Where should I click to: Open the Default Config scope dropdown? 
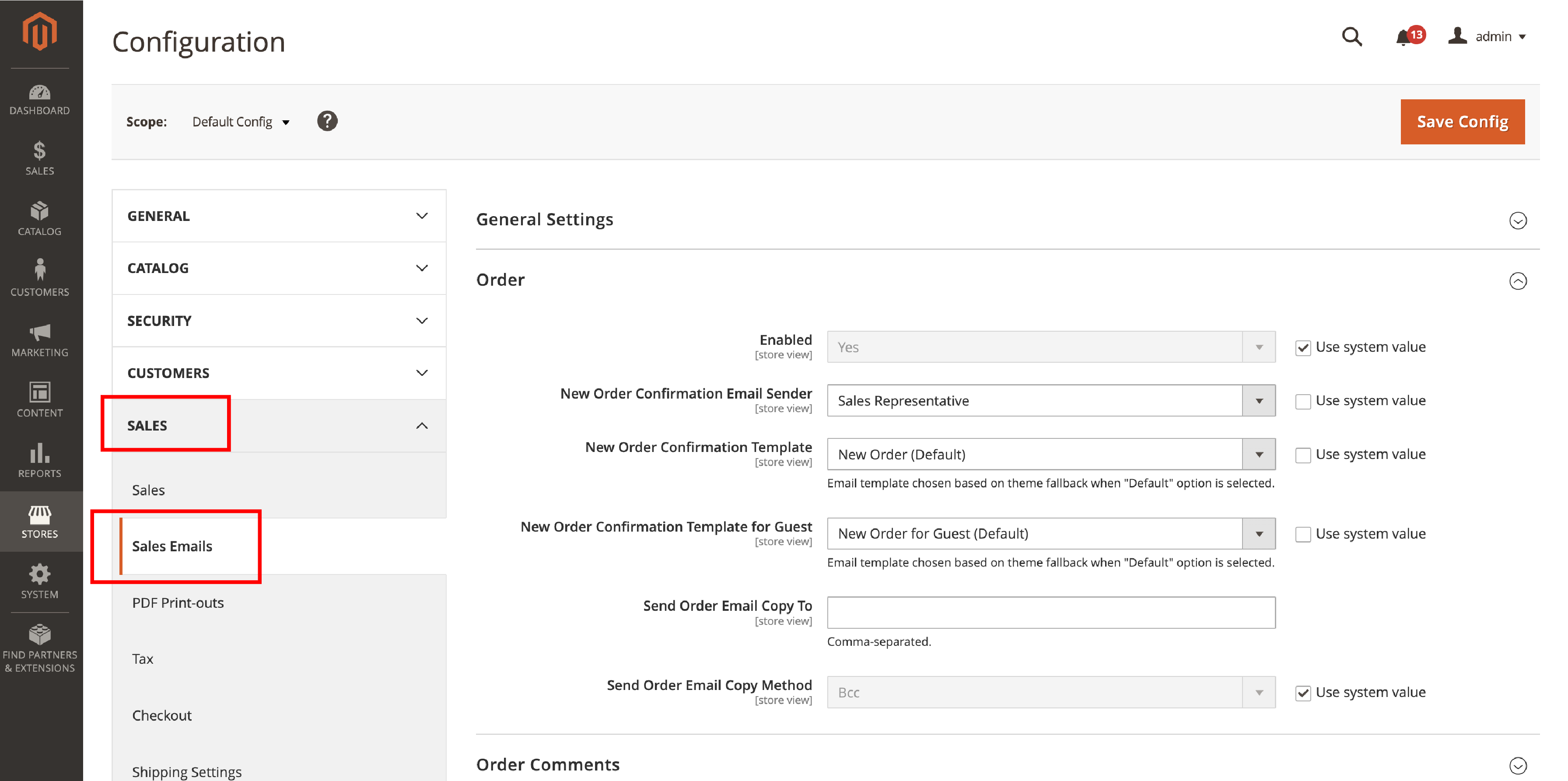(x=241, y=121)
